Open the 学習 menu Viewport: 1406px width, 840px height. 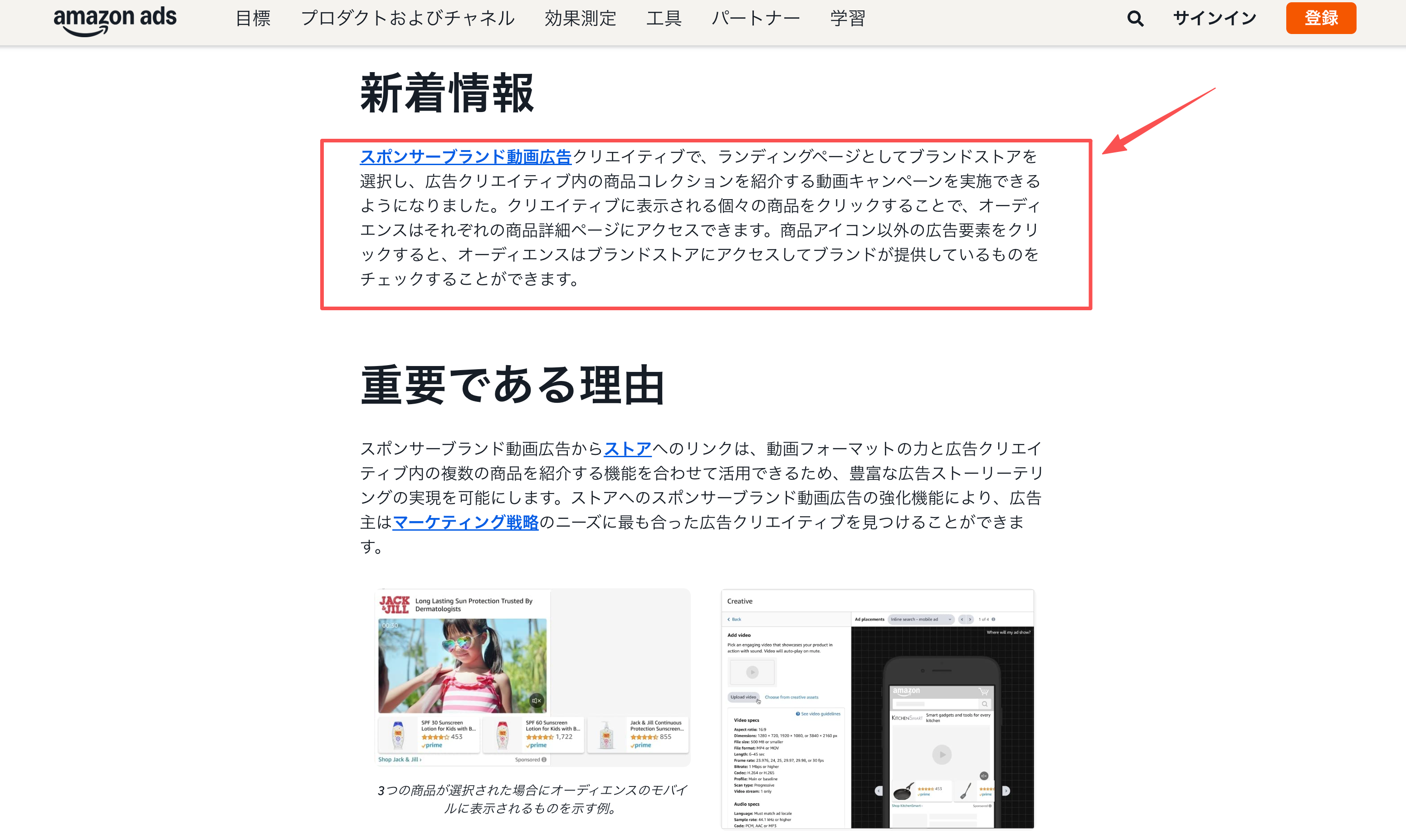tap(847, 19)
